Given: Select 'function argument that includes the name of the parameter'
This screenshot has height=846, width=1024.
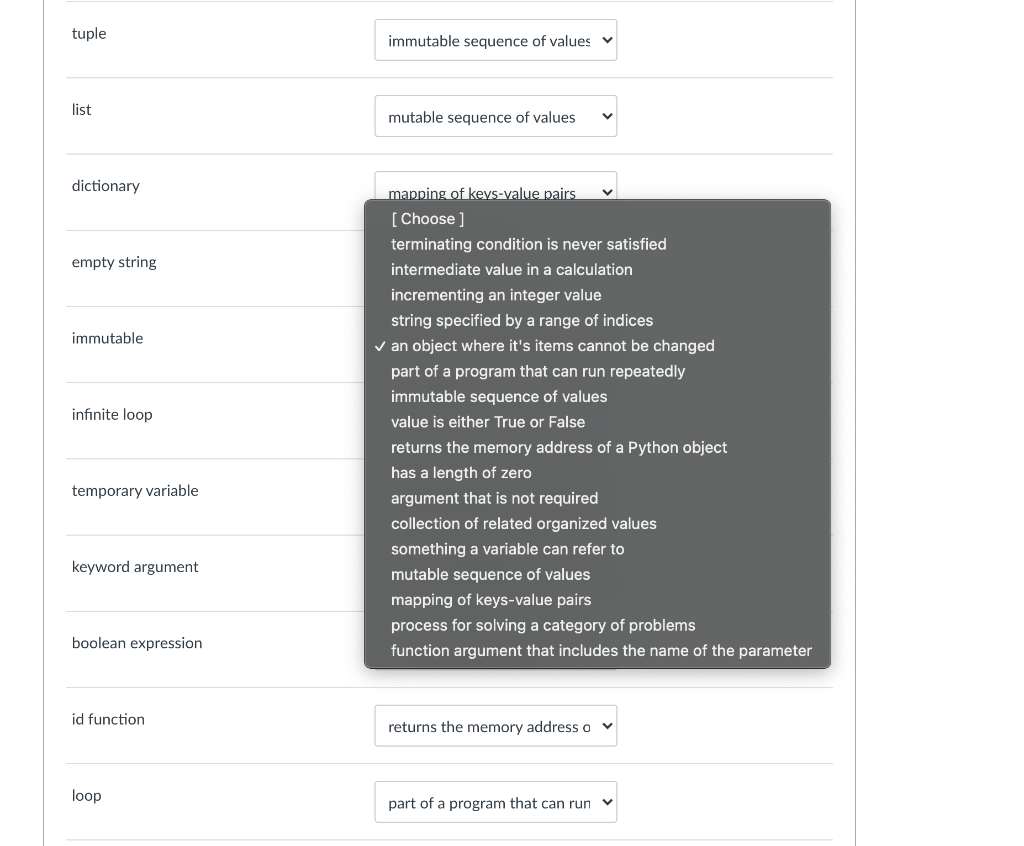Looking at the screenshot, I should [x=601, y=651].
